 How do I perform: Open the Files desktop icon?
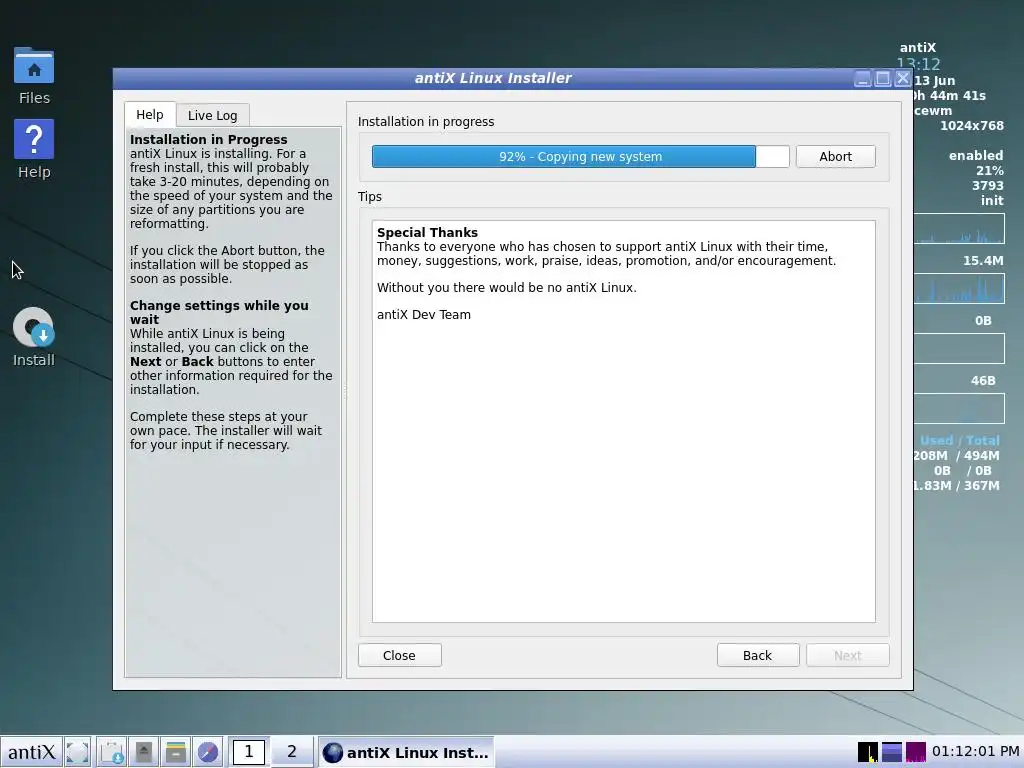[34, 76]
